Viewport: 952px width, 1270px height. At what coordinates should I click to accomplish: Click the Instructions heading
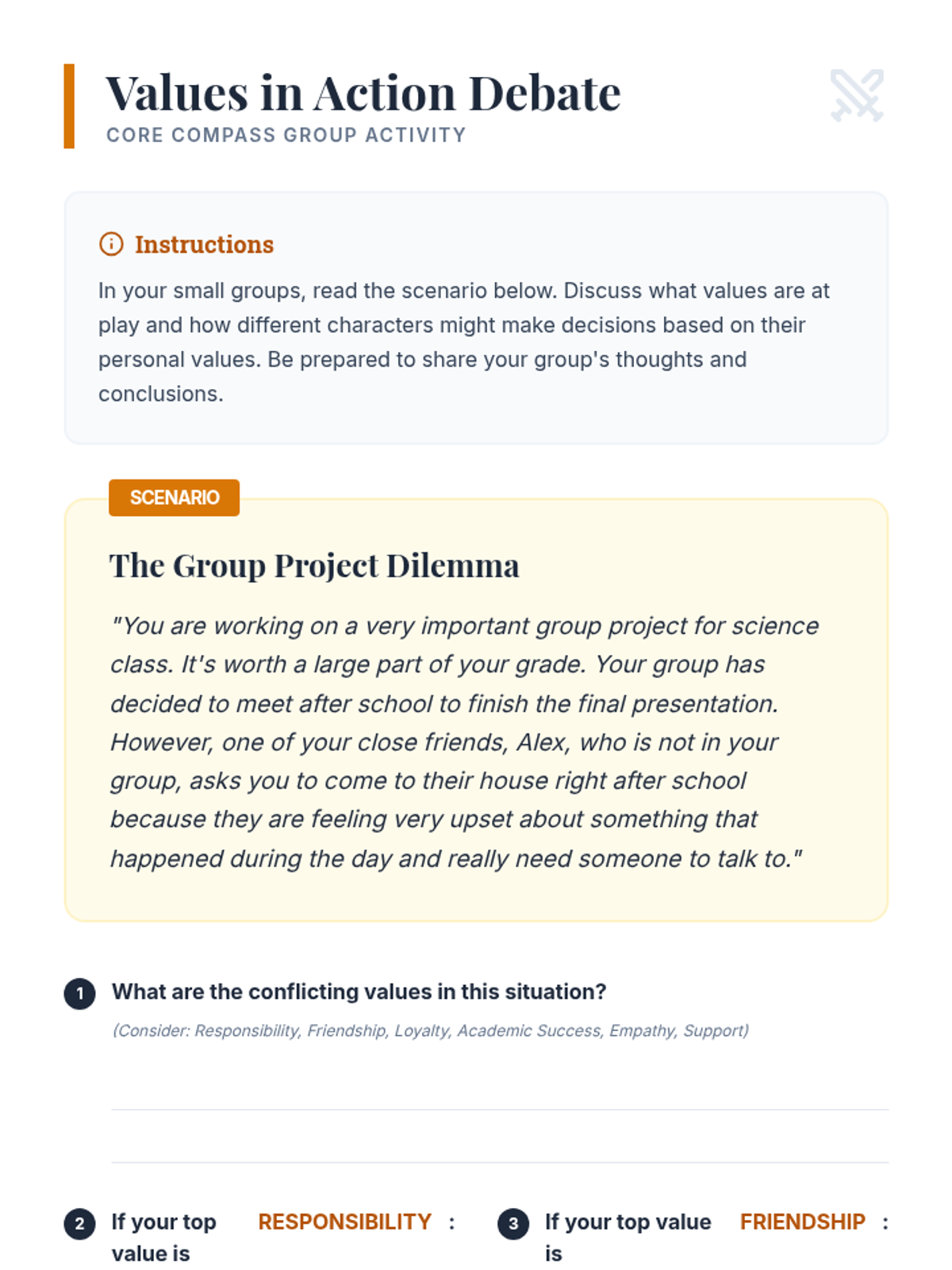pos(204,244)
